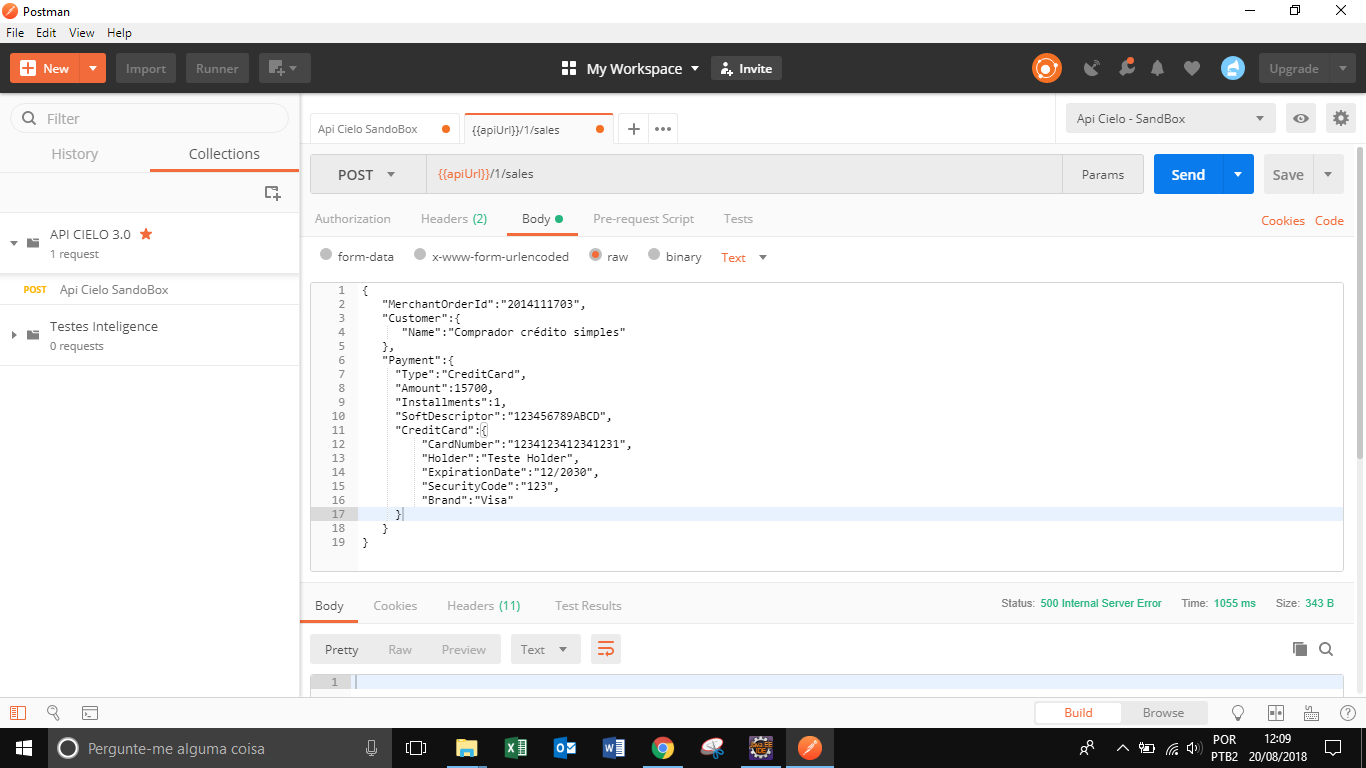Click the New button
This screenshot has height=768, width=1366.
click(44, 68)
